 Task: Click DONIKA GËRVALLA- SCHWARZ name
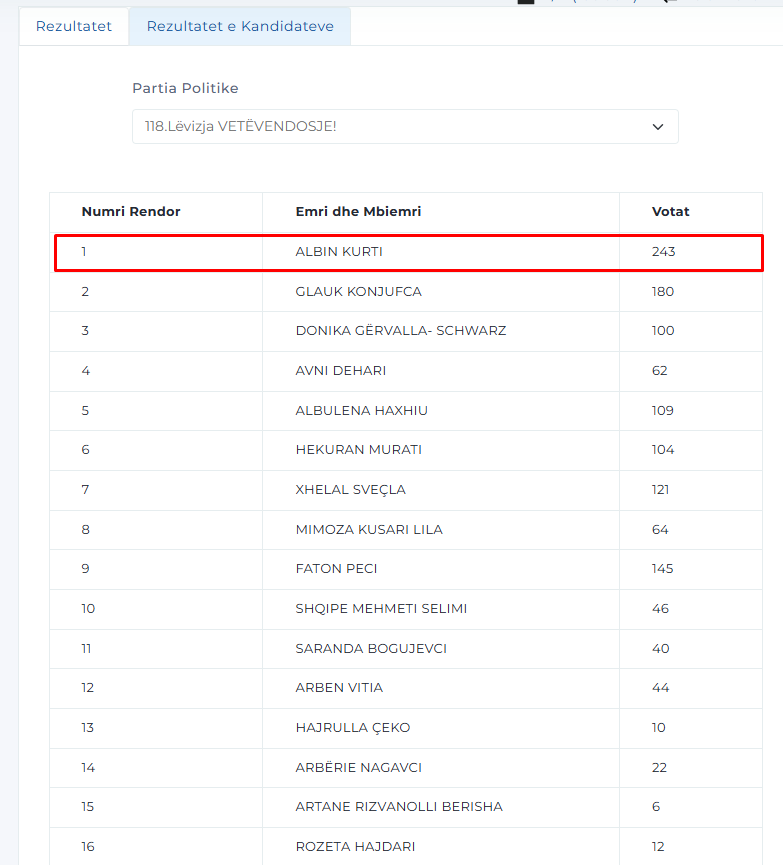pos(401,330)
